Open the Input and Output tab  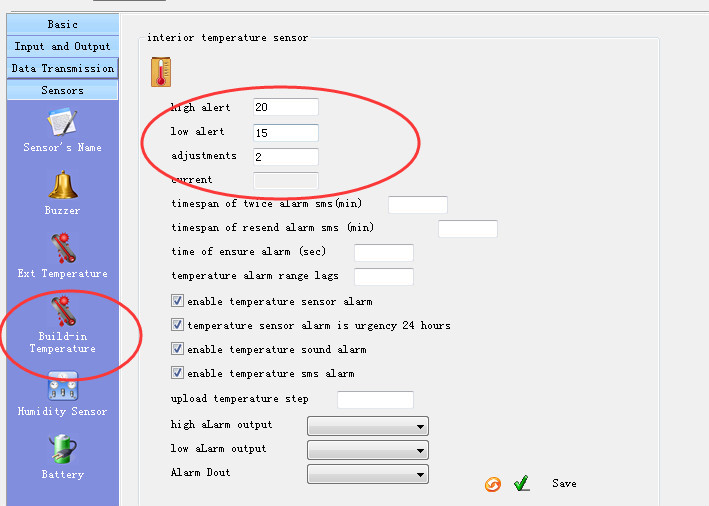[62, 46]
